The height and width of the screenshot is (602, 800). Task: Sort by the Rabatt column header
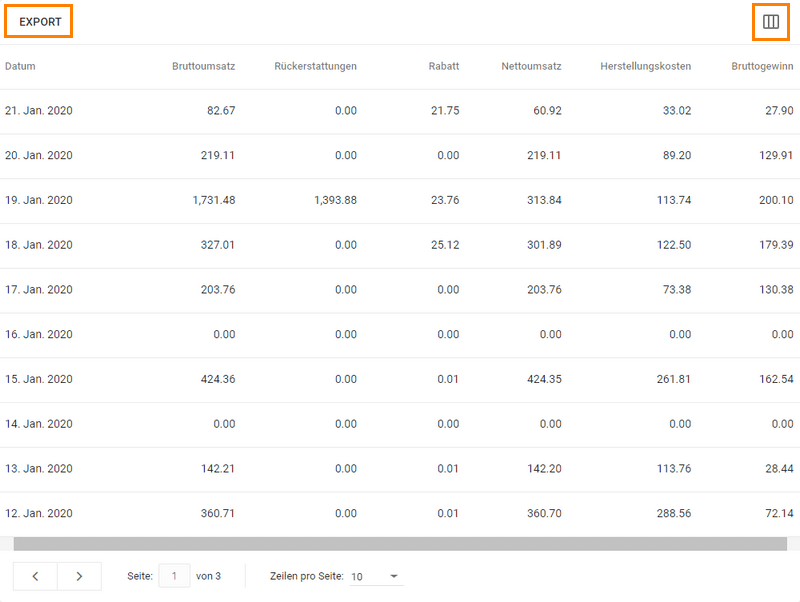tap(444, 67)
